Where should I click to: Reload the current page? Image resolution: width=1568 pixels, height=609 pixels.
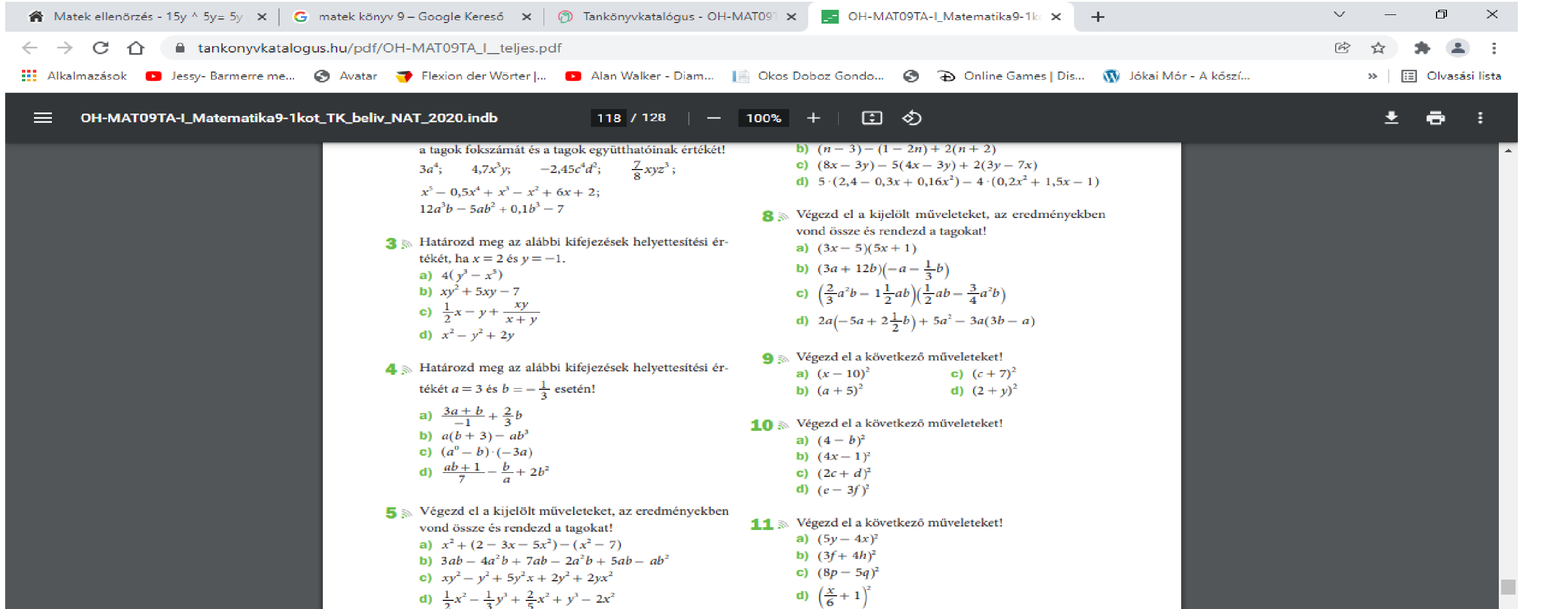pyautogui.click(x=100, y=48)
